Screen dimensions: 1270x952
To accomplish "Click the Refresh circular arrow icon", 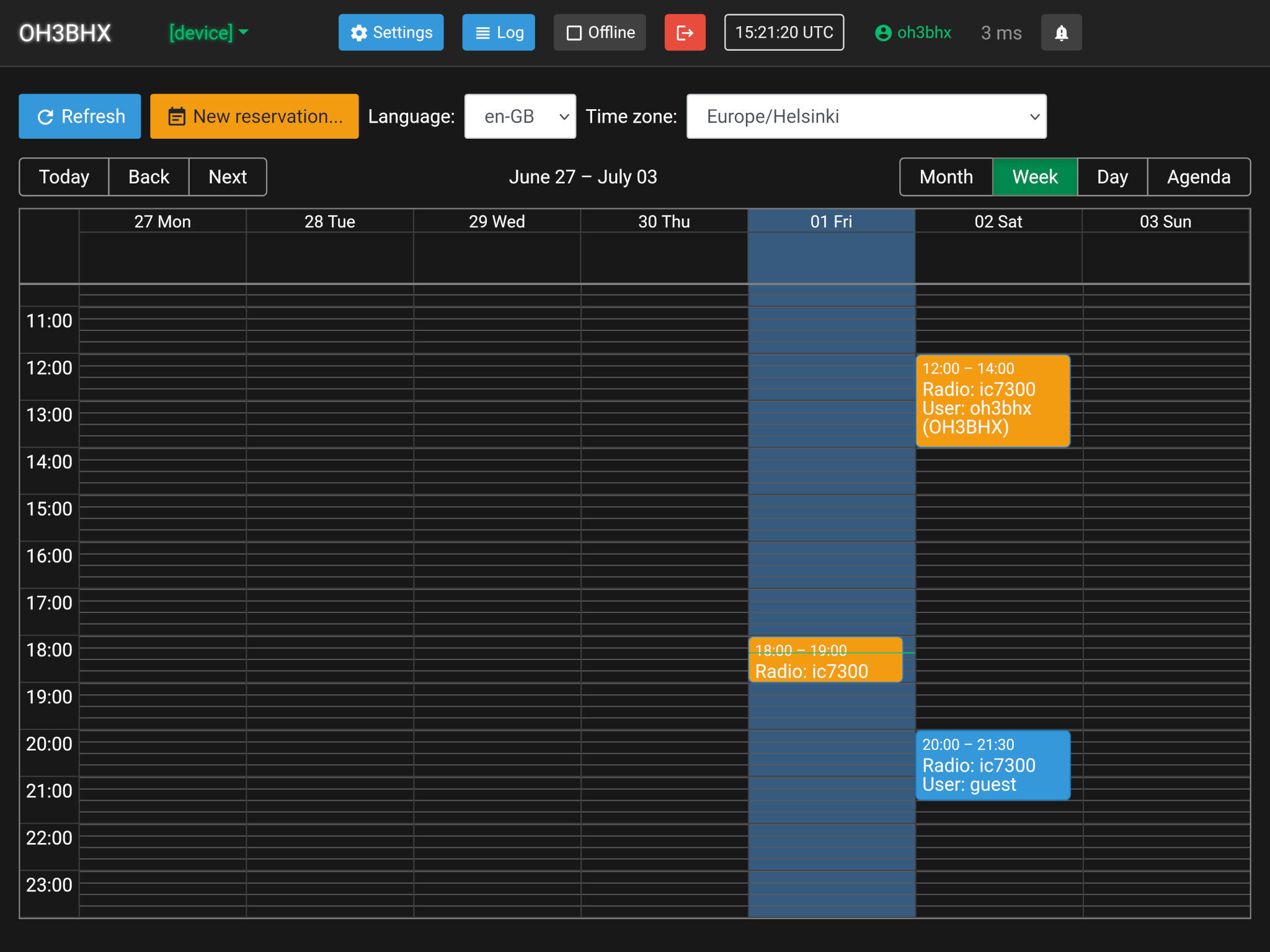I will tap(45, 117).
